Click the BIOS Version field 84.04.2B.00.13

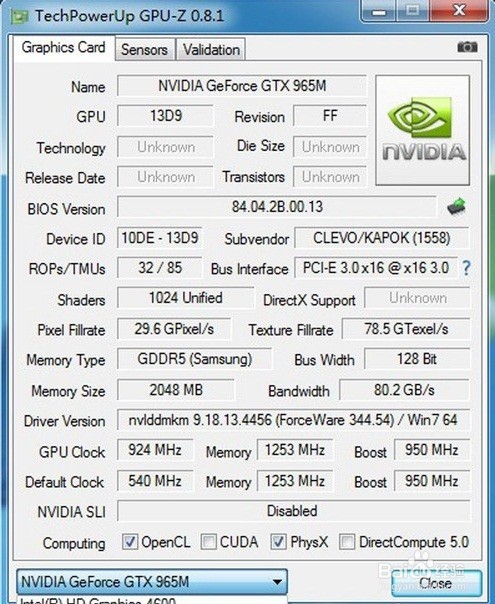(277, 207)
